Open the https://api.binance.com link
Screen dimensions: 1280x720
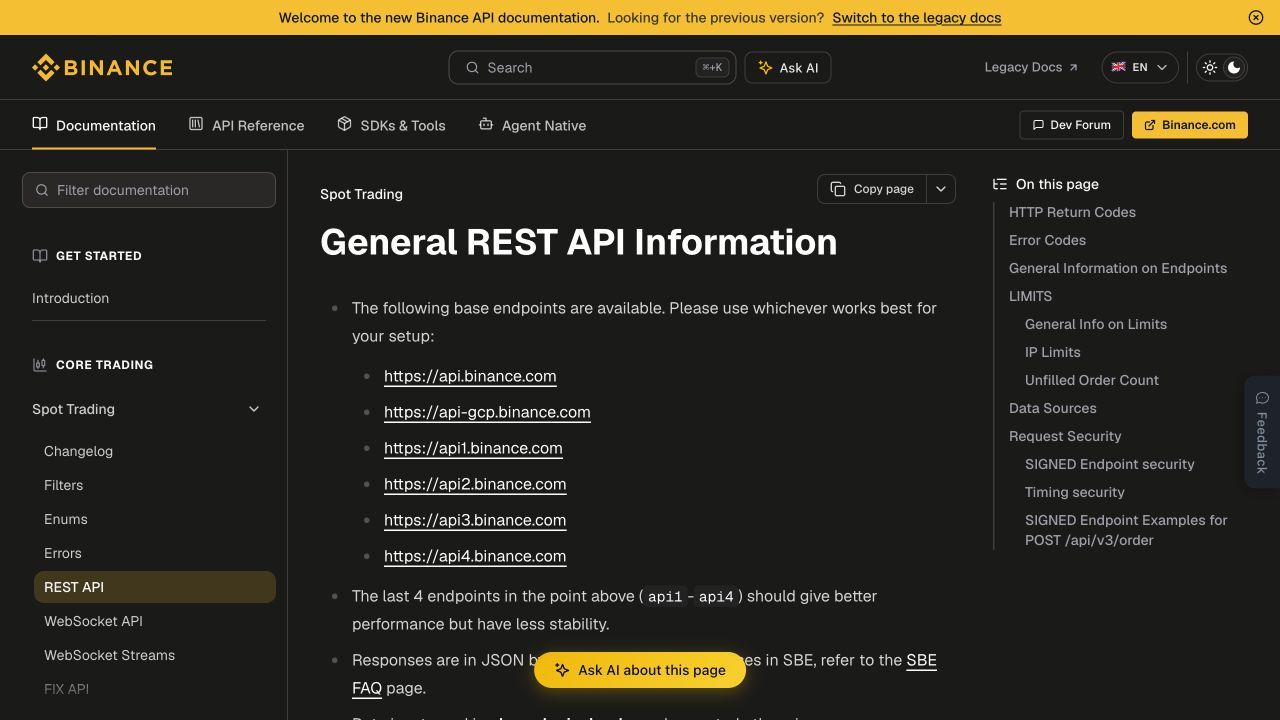470,376
